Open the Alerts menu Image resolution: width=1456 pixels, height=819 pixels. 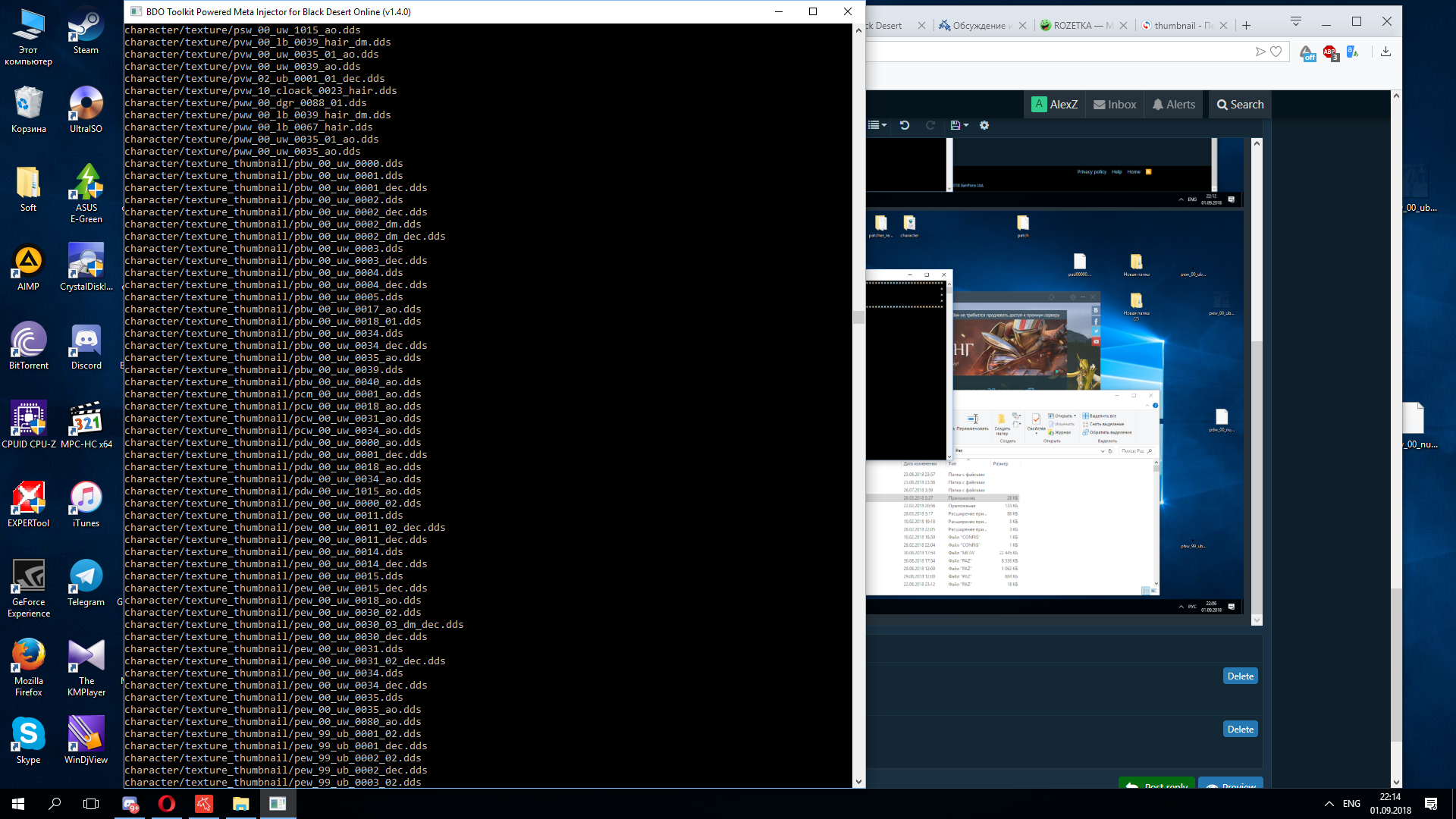click(x=1174, y=105)
